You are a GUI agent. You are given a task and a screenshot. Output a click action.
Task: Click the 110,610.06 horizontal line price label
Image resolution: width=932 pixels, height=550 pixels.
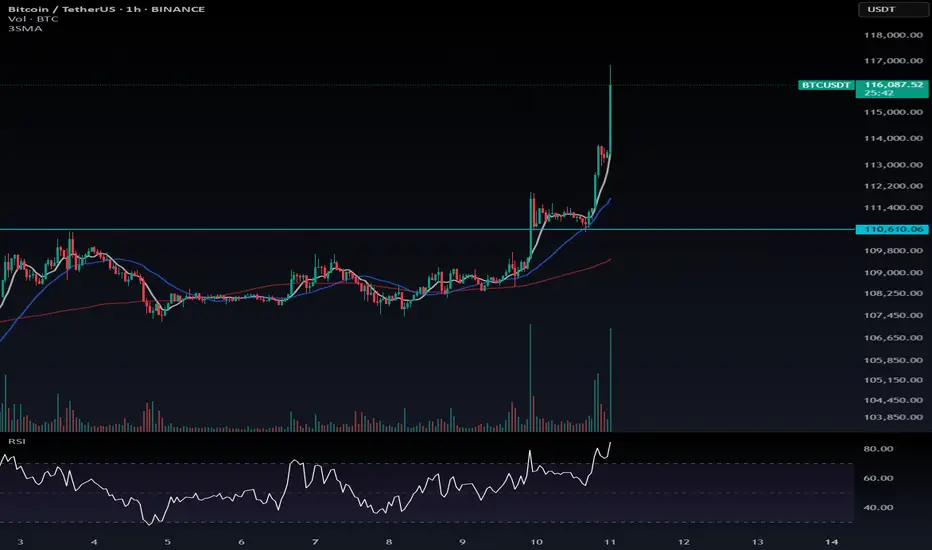[892, 229]
